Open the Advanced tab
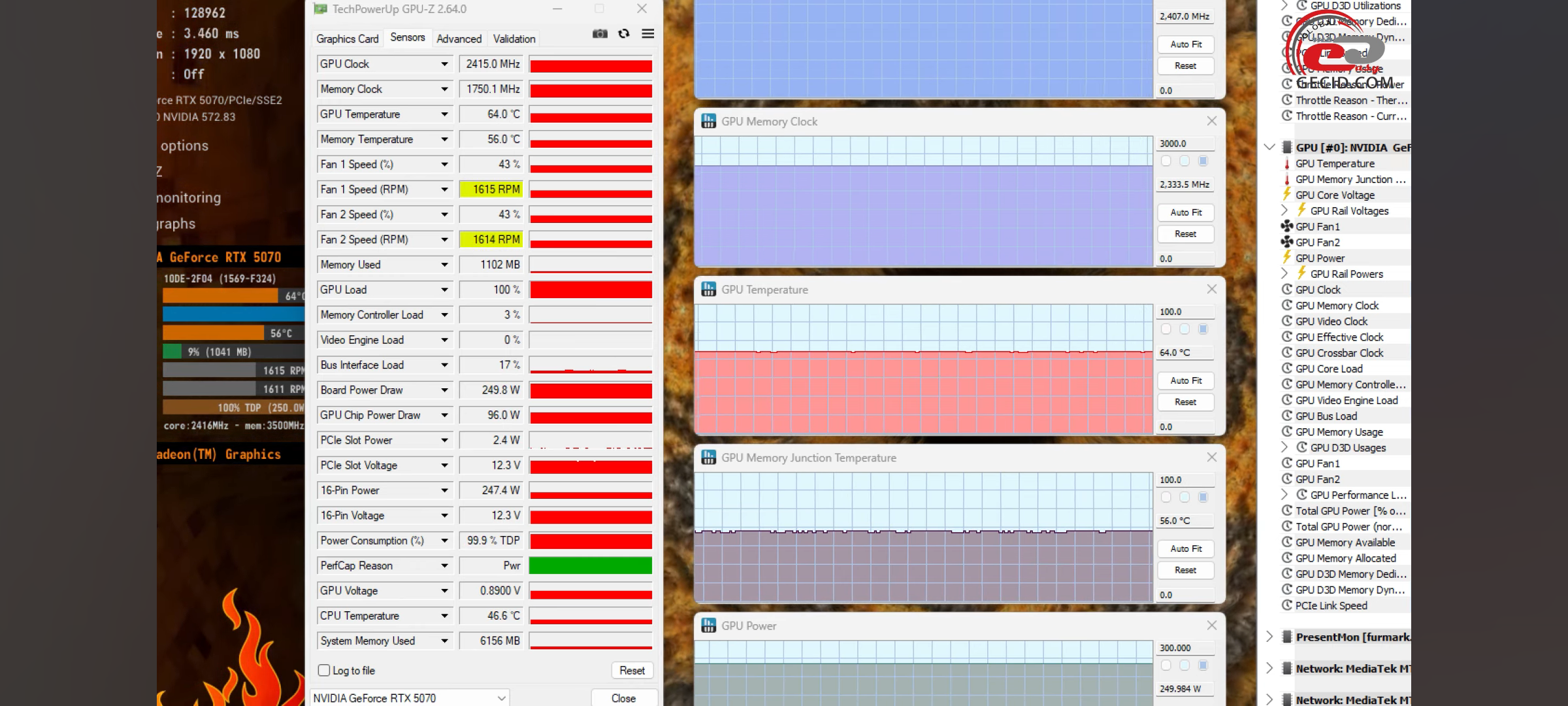Image resolution: width=1568 pixels, height=706 pixels. tap(459, 39)
